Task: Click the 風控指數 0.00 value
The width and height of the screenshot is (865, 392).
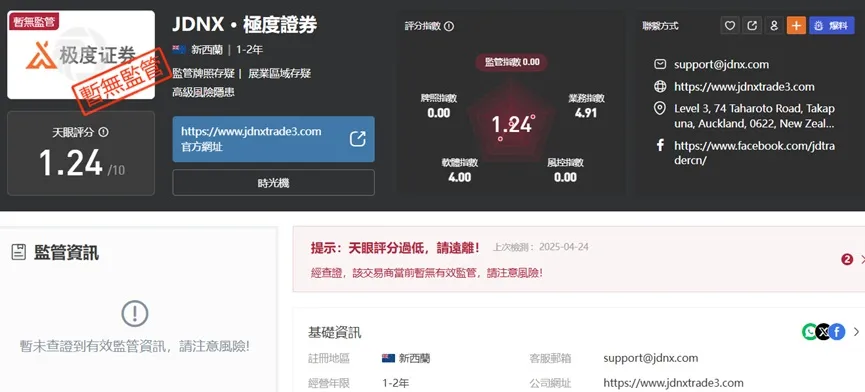Action: point(565,177)
